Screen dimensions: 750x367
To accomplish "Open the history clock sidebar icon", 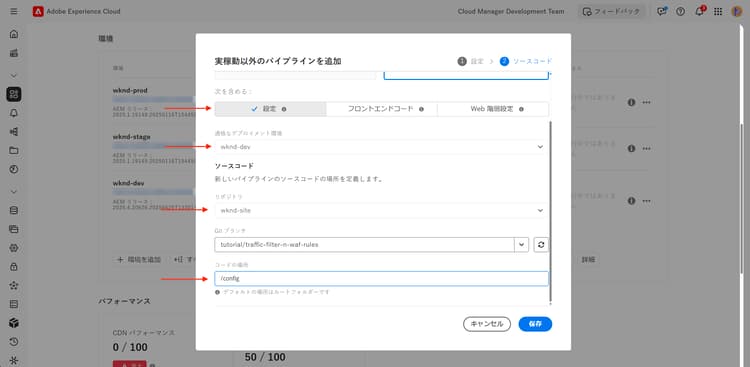I will (x=14, y=342).
